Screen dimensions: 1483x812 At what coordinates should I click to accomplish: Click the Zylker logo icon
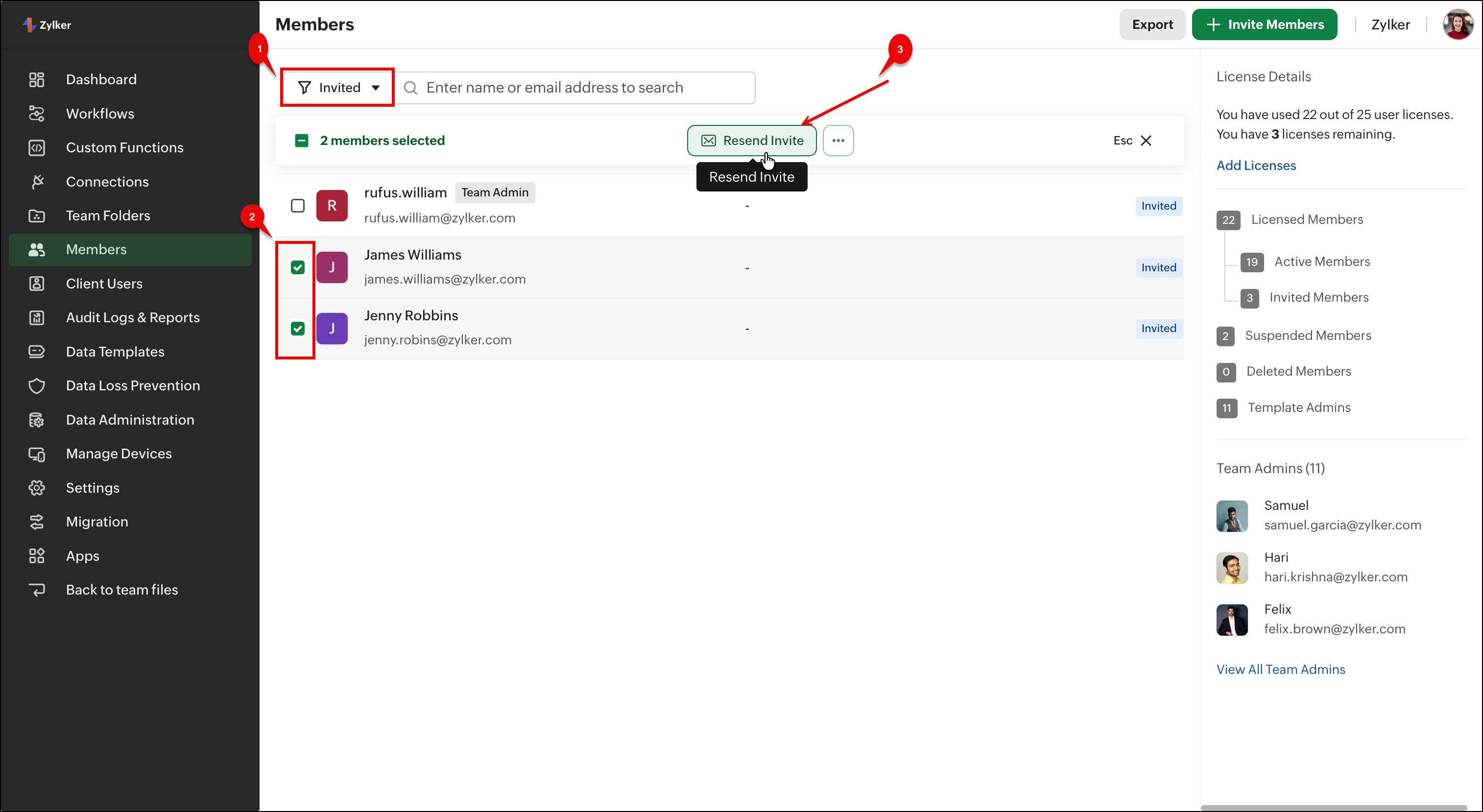pos(29,25)
